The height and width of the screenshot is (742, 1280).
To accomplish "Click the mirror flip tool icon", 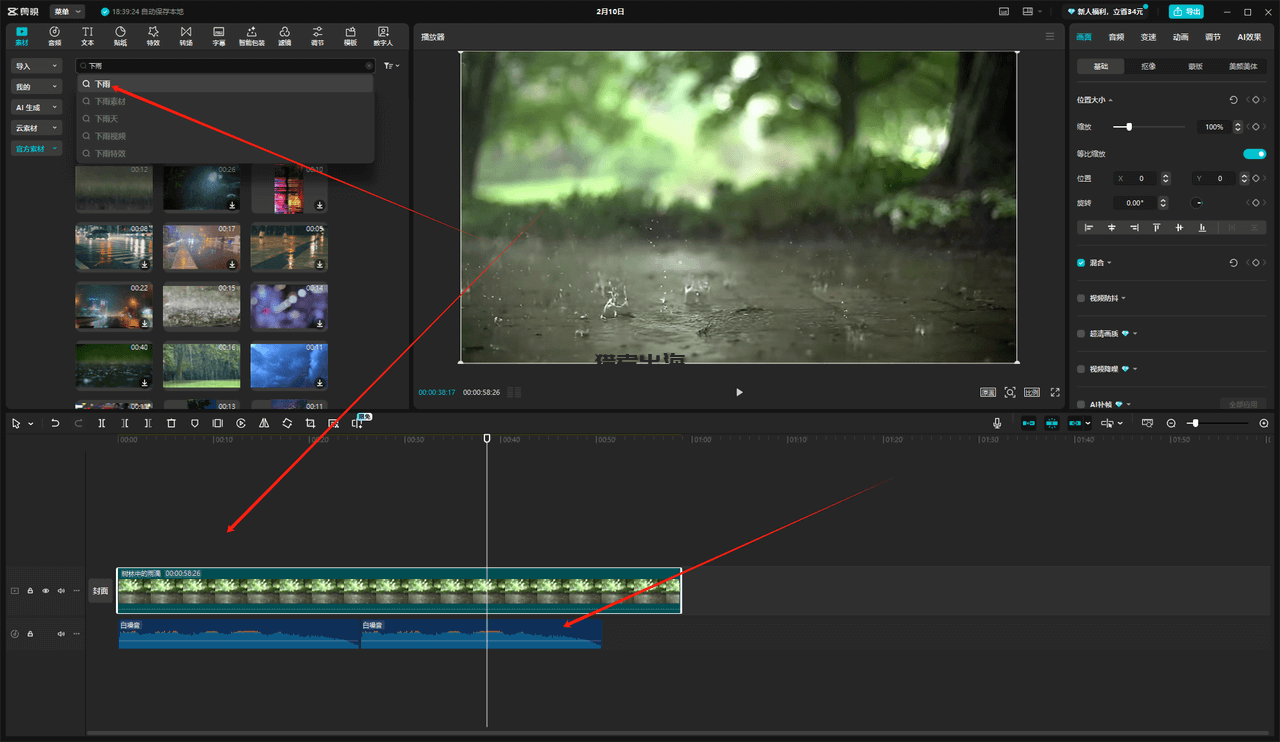I will click(264, 423).
